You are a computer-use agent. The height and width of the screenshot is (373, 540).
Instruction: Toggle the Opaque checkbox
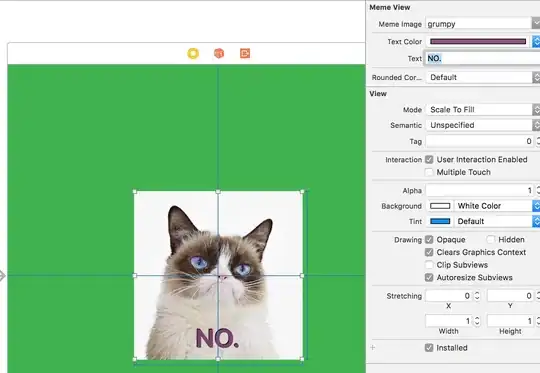[x=429, y=239]
